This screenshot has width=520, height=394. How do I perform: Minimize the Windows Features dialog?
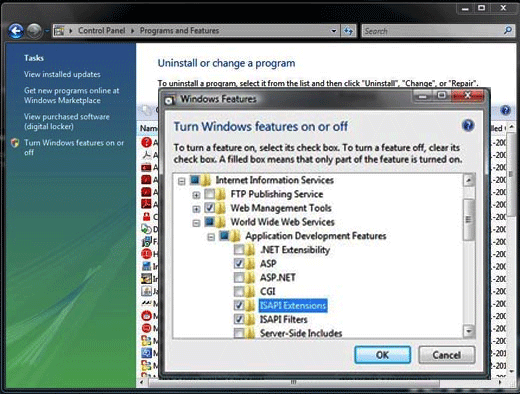(423, 96)
